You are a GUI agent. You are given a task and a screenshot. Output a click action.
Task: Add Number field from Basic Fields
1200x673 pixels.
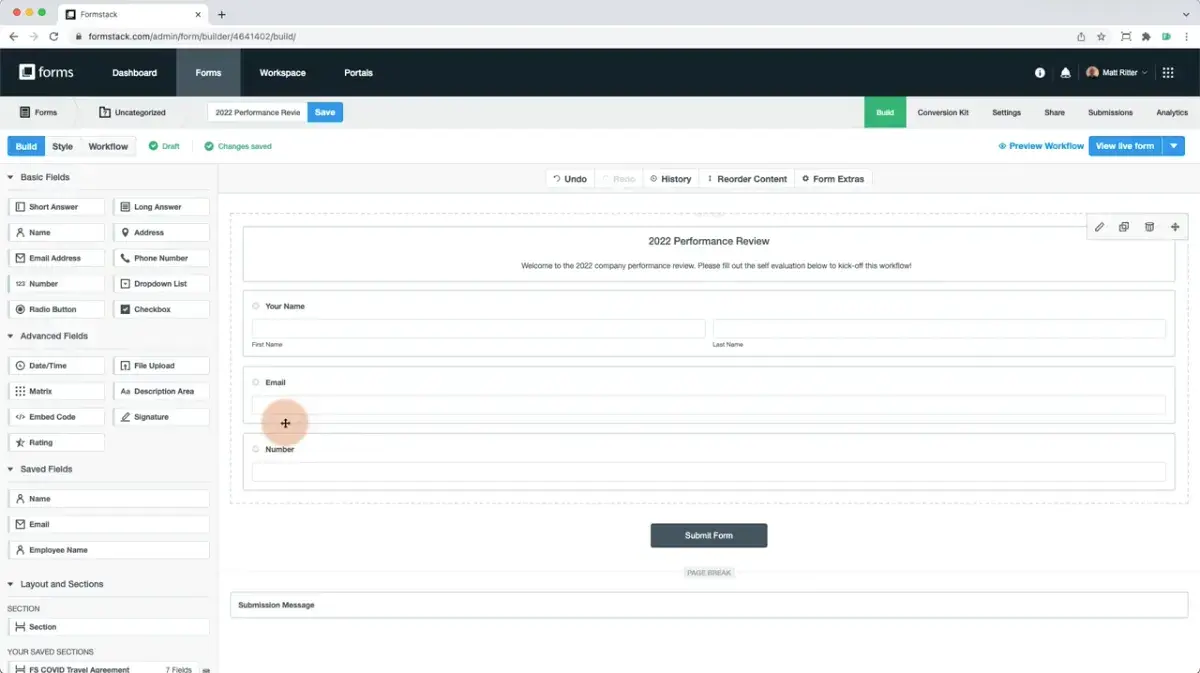click(x=56, y=284)
